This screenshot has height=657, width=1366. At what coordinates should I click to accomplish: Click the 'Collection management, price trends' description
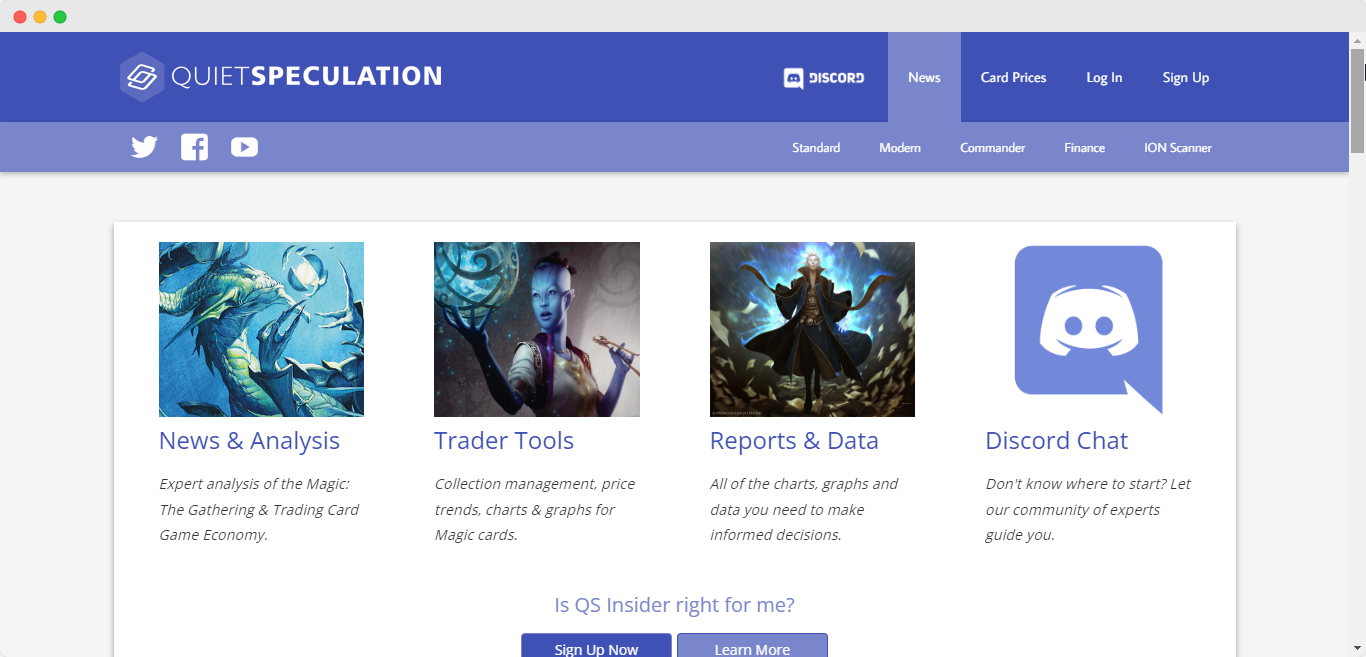535,509
